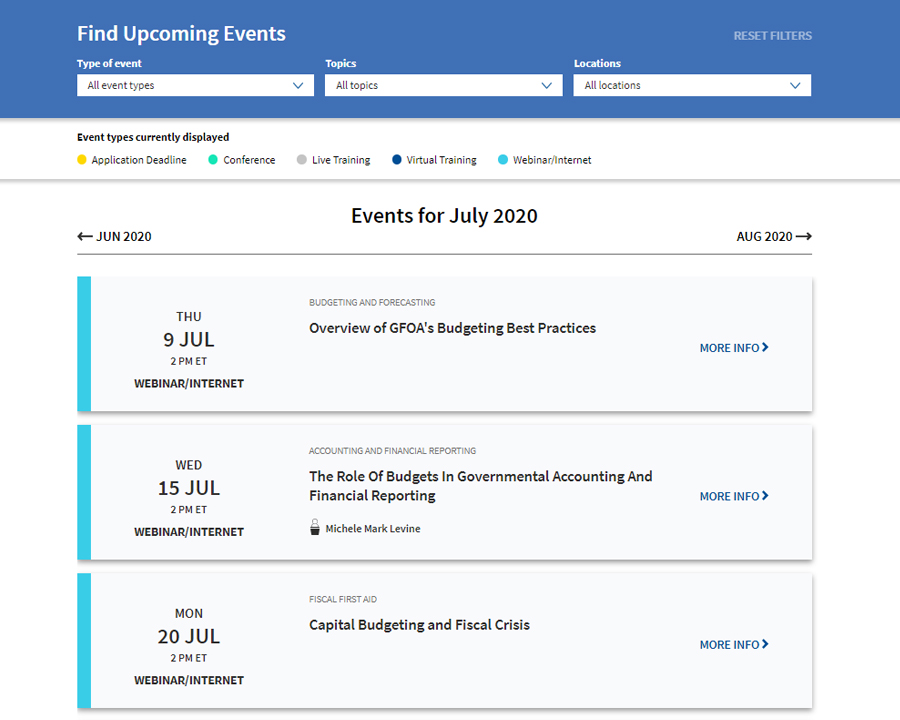
Task: Click the gray Live Training dot
Action: click(x=302, y=160)
